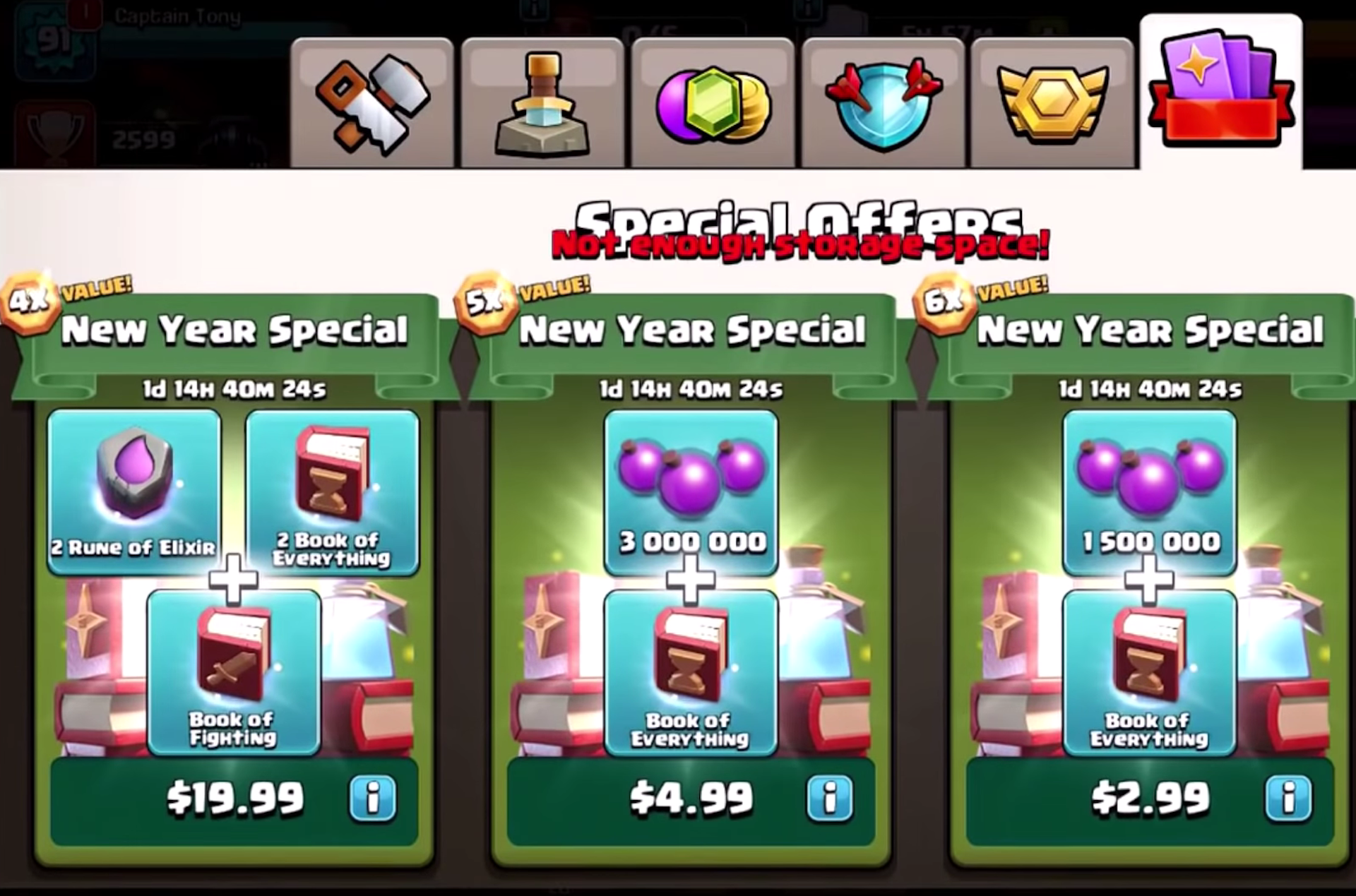
Task: Open the gold winged badge tab
Action: click(x=1052, y=103)
